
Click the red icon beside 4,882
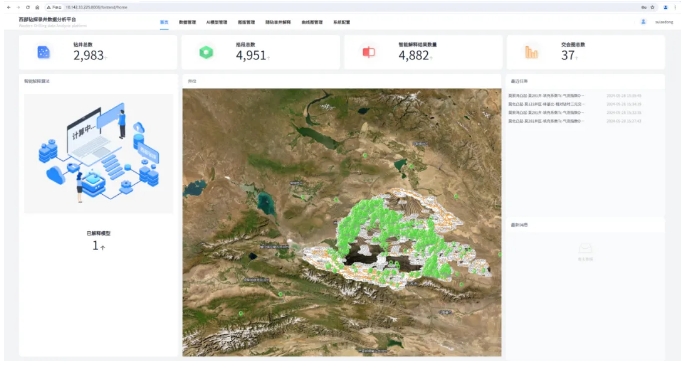(369, 52)
